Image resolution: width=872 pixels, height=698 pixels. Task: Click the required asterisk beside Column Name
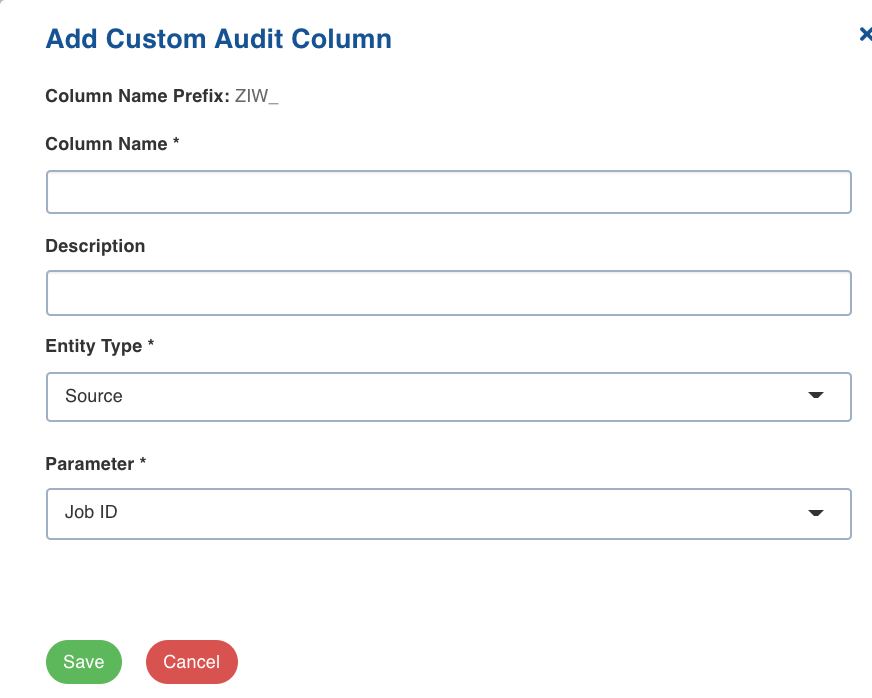(176, 141)
